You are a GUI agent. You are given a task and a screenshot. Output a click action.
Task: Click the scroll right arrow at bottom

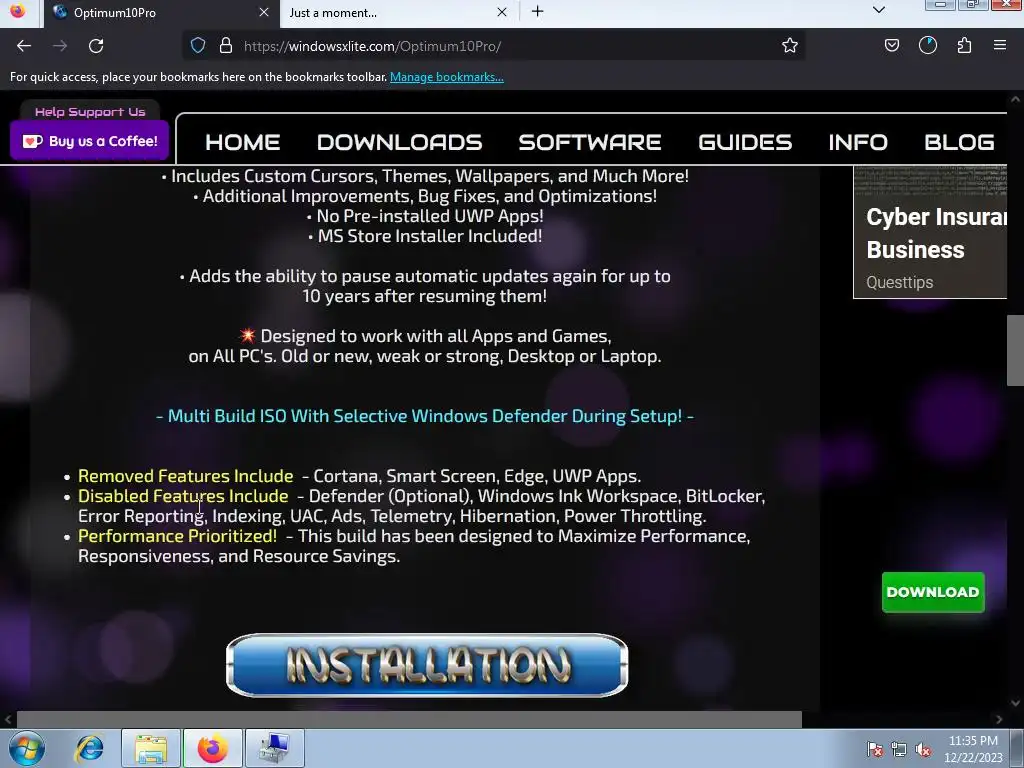click(999, 720)
